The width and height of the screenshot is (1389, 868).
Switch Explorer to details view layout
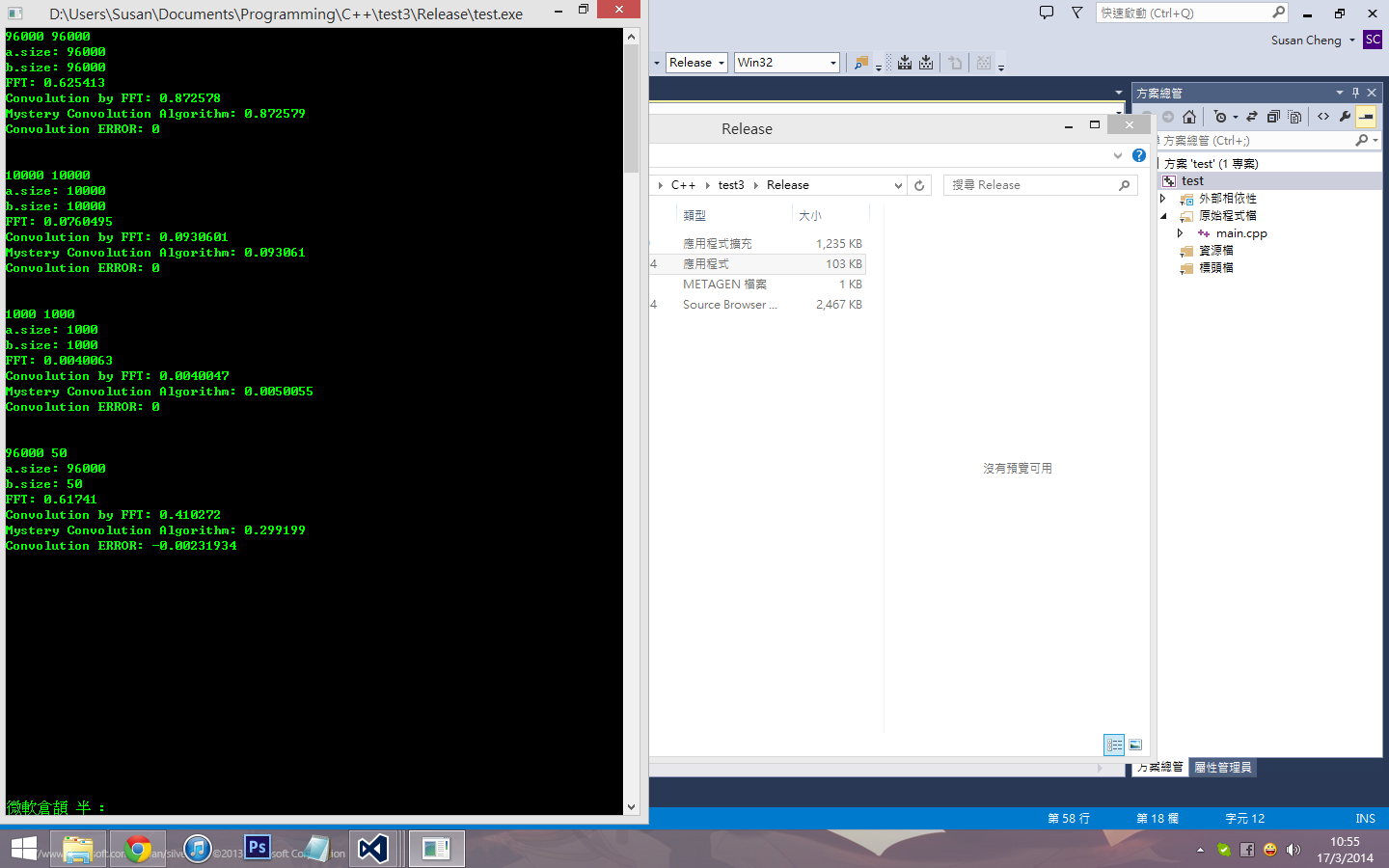tap(1114, 745)
